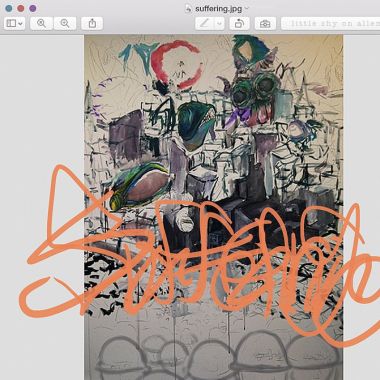Screen dimensions: 380x380
Task: Close the window with the blue button
Action: (9, 8)
